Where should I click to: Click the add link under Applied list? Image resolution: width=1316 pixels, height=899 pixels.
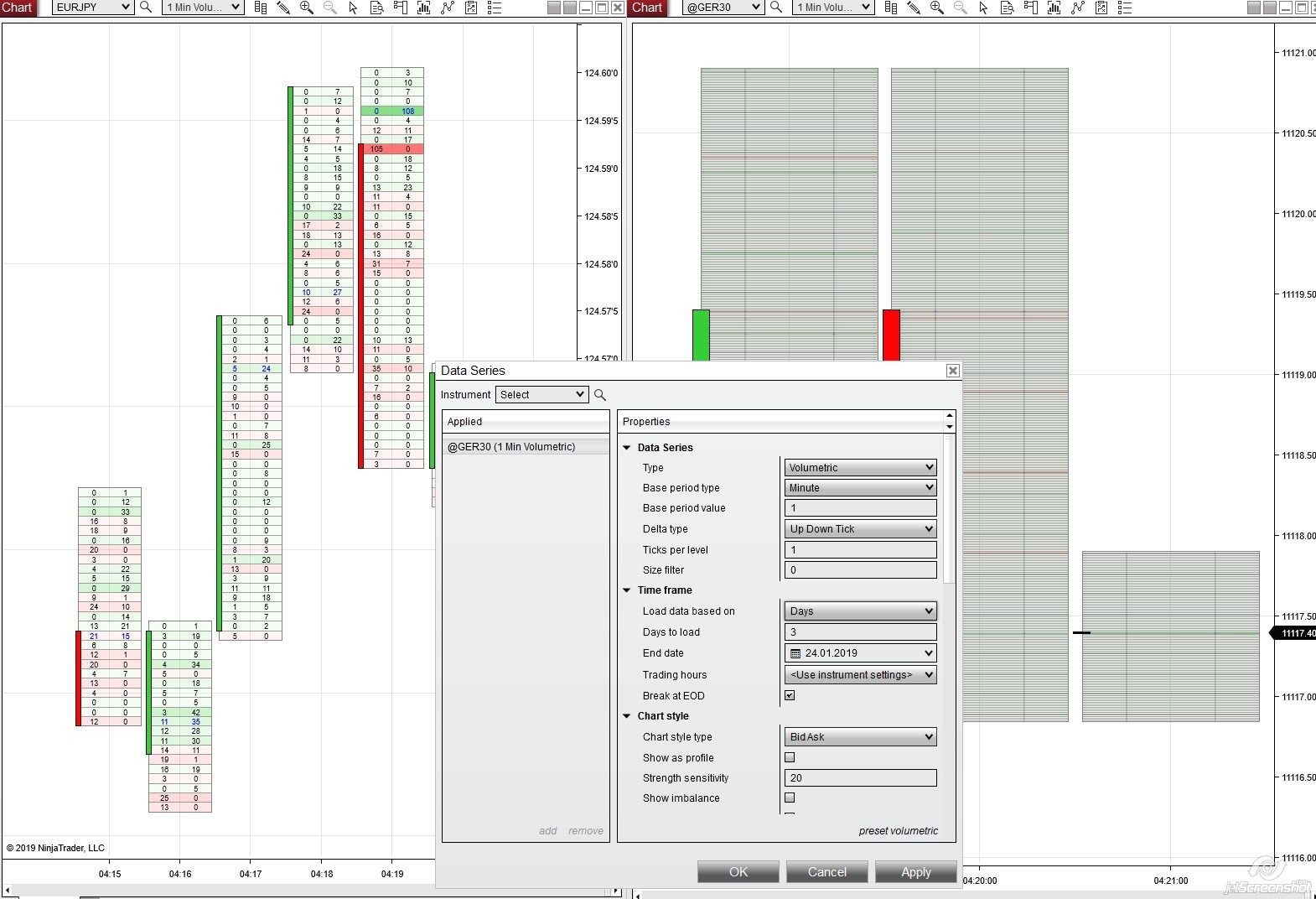tap(548, 831)
